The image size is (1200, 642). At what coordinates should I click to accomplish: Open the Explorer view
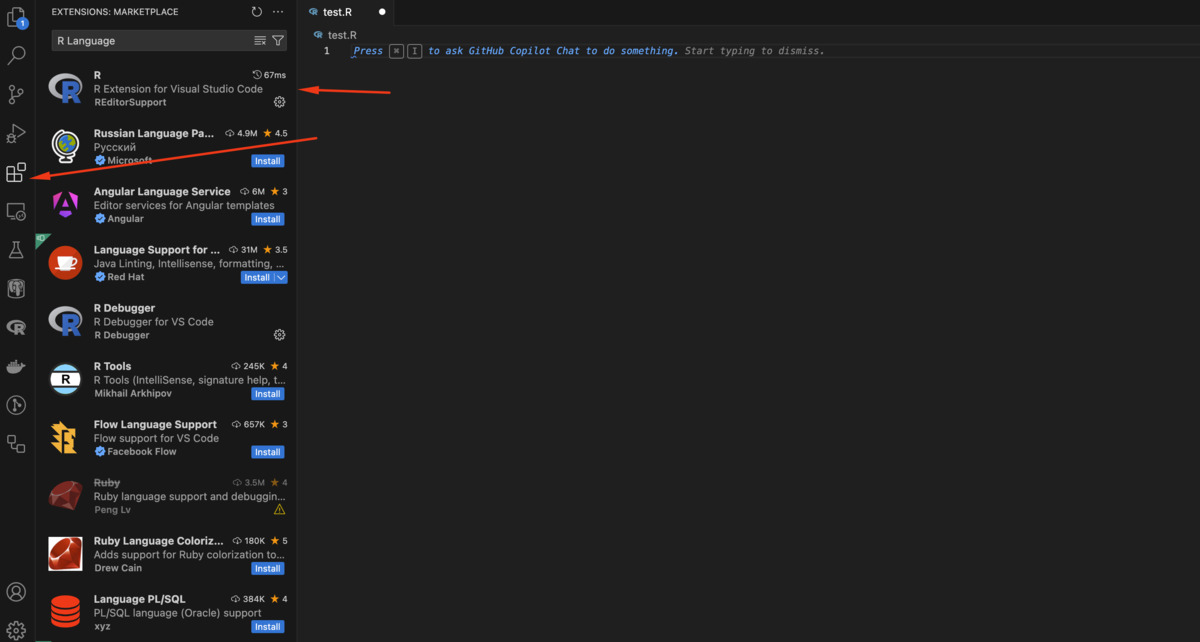tap(15, 18)
